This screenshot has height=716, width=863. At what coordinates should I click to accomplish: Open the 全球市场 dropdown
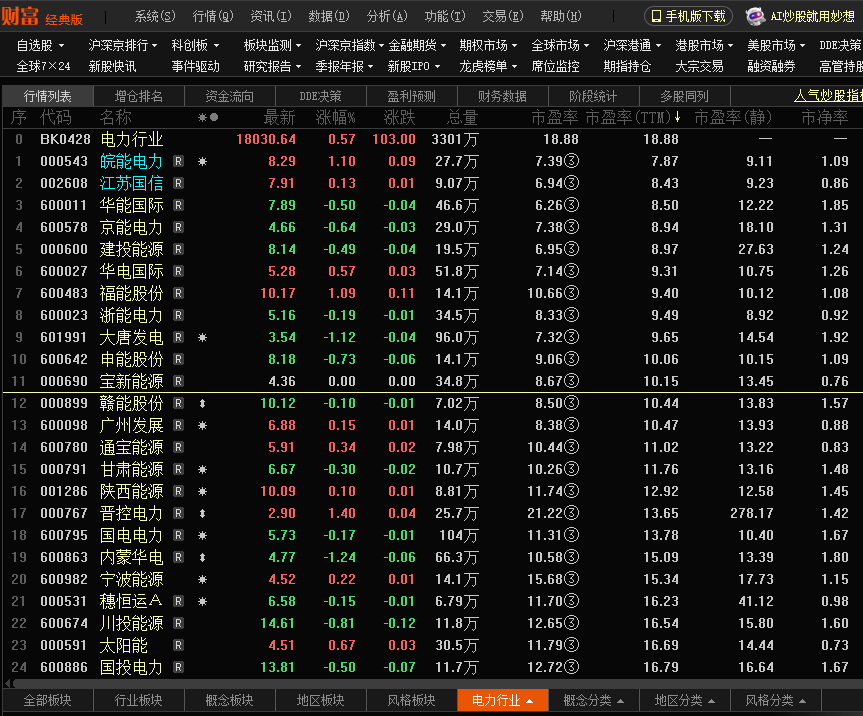(560, 45)
